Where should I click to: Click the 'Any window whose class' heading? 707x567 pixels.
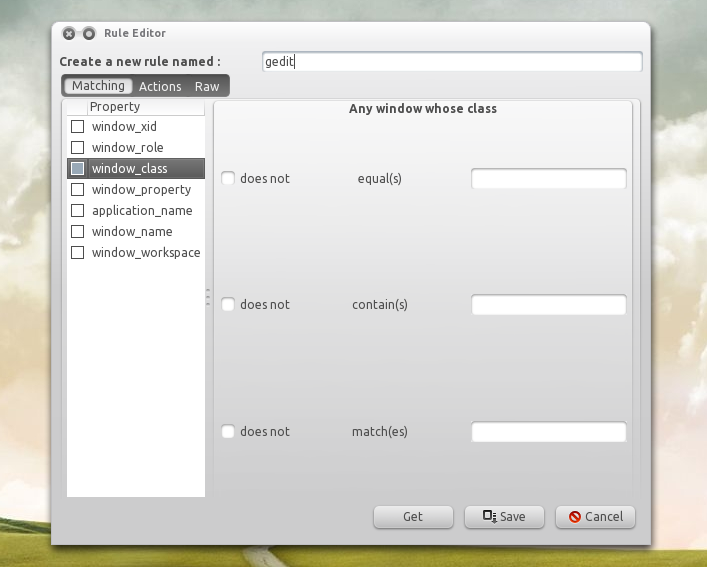tap(423, 109)
